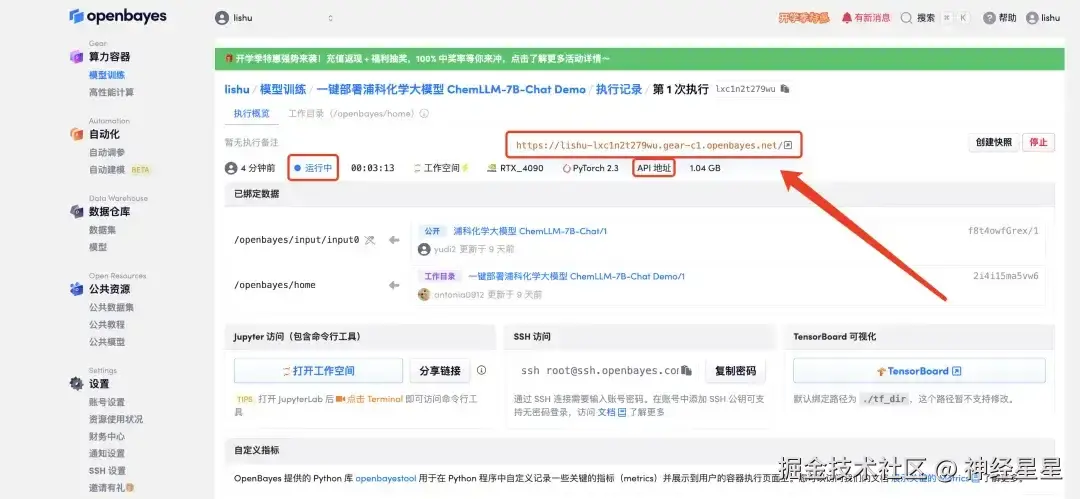The height and width of the screenshot is (499, 1080).
Task: Click the RTX_4090 GPU icon
Action: tap(491, 167)
